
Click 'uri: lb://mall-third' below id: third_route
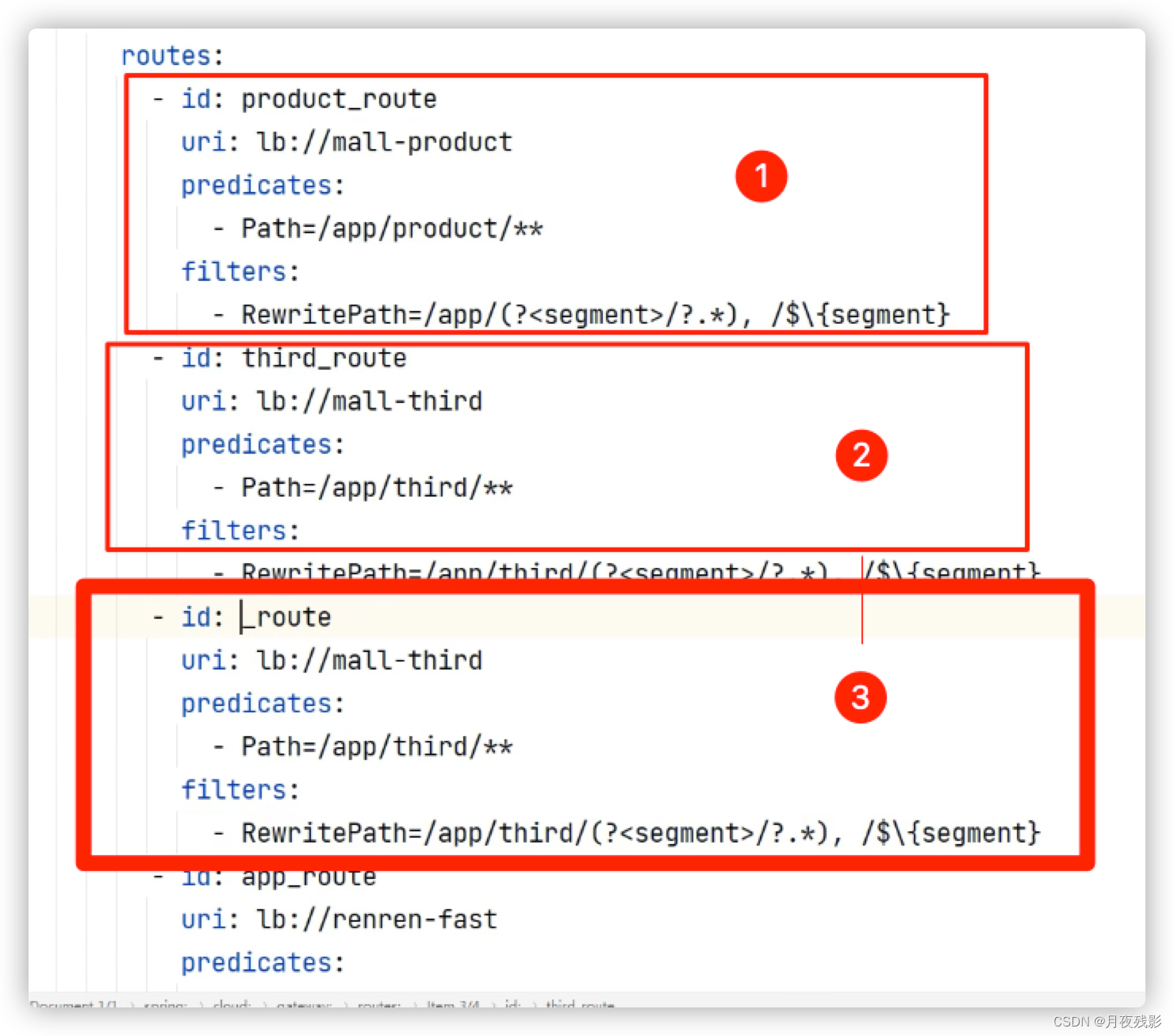coord(332,401)
